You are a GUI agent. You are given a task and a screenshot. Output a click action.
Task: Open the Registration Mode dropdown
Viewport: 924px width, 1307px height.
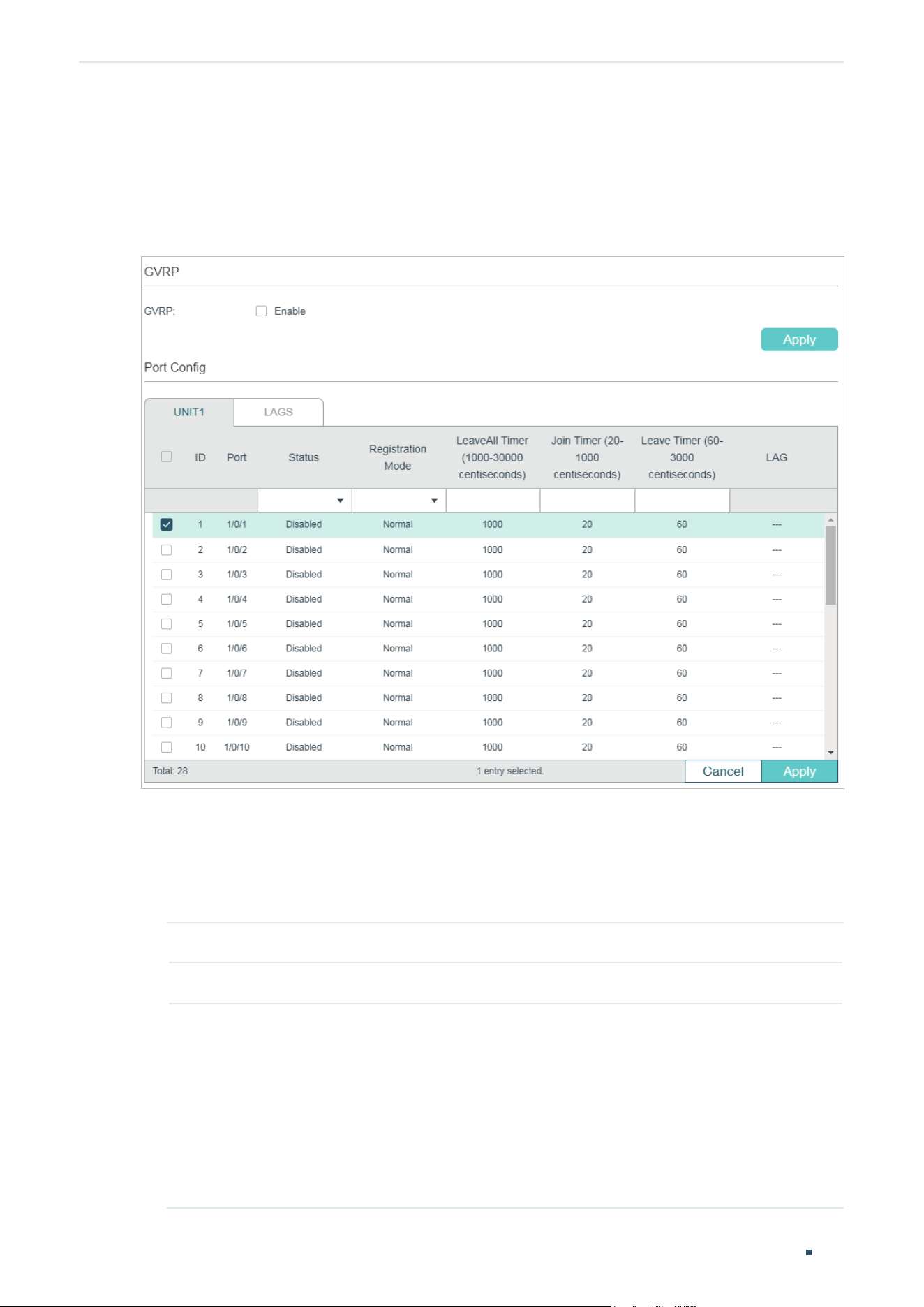pos(398,501)
